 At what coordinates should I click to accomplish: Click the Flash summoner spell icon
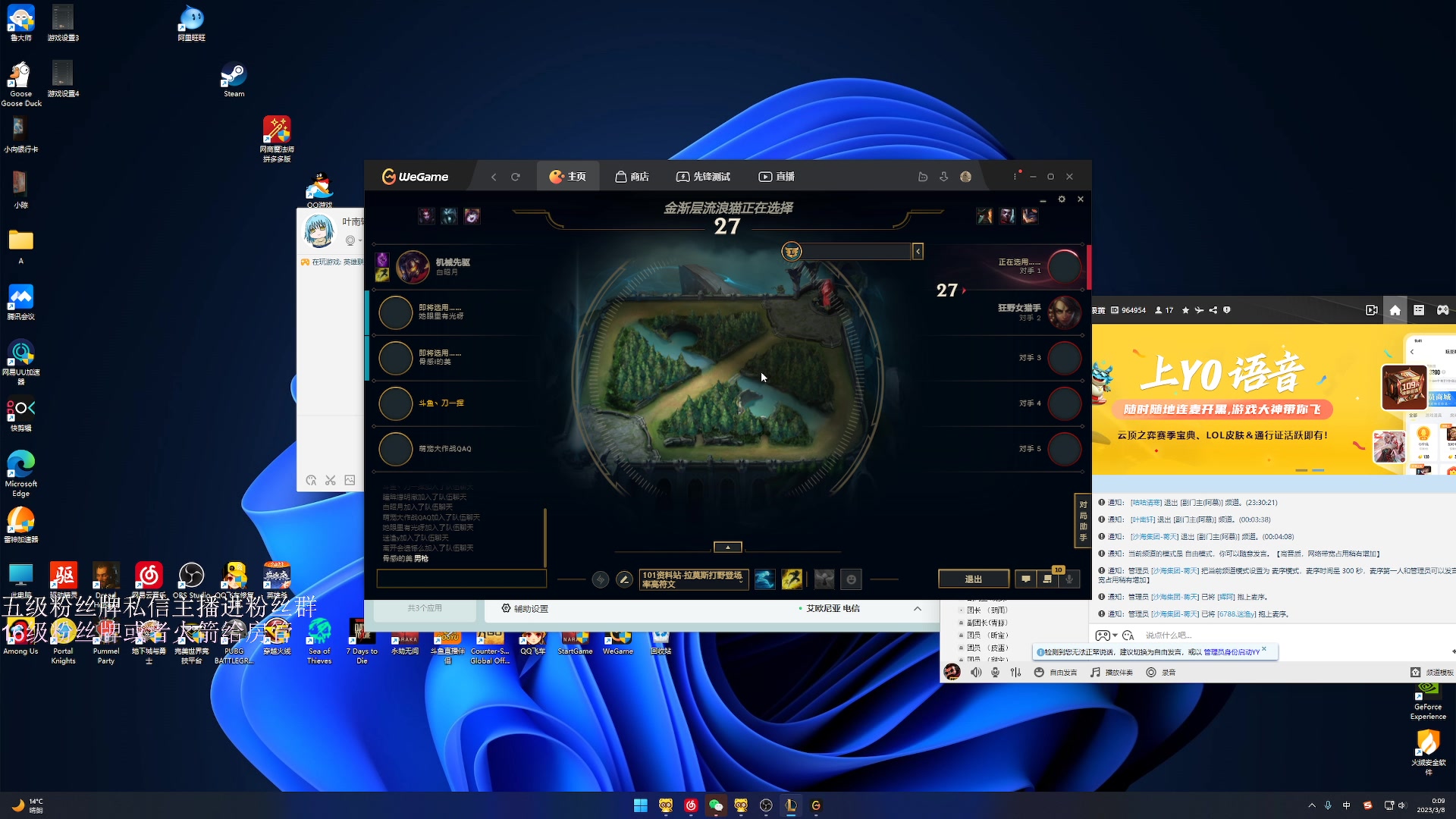pos(792,579)
